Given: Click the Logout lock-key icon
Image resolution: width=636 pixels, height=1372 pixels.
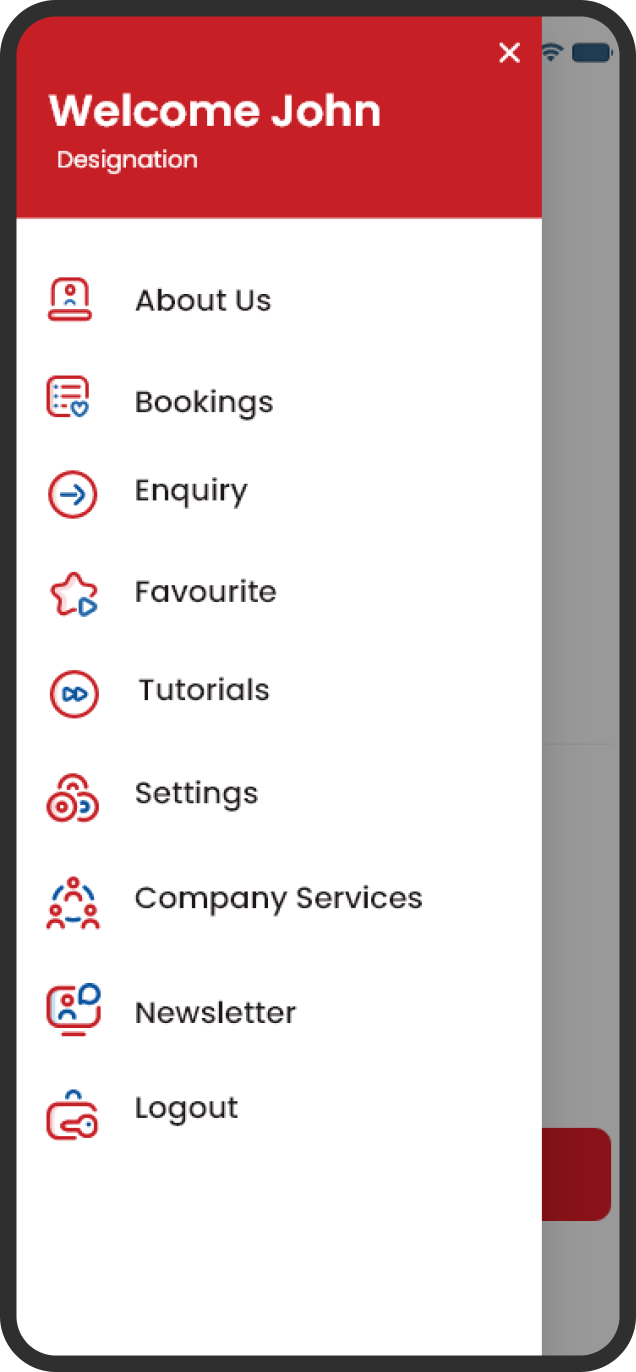Looking at the screenshot, I should click(72, 1114).
